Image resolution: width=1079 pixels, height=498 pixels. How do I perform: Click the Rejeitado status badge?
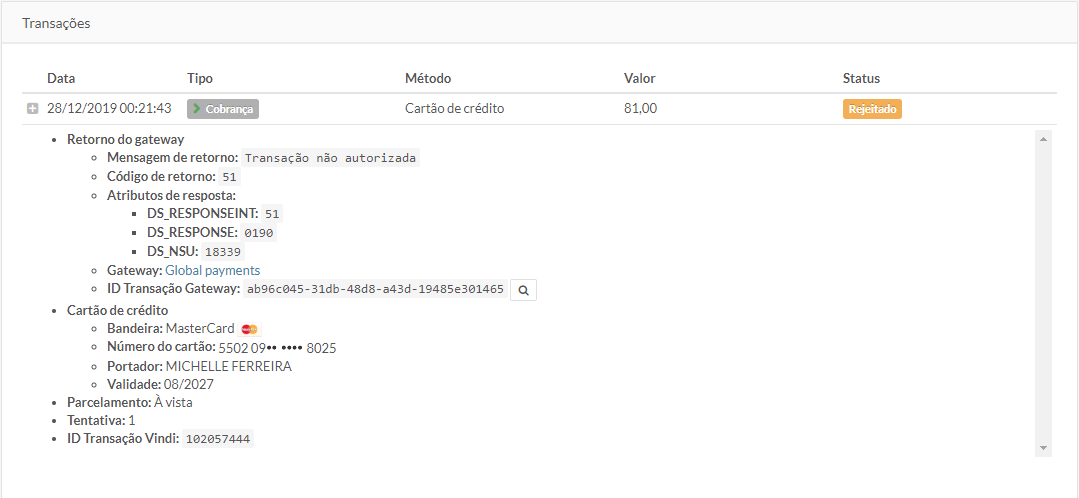(x=872, y=109)
